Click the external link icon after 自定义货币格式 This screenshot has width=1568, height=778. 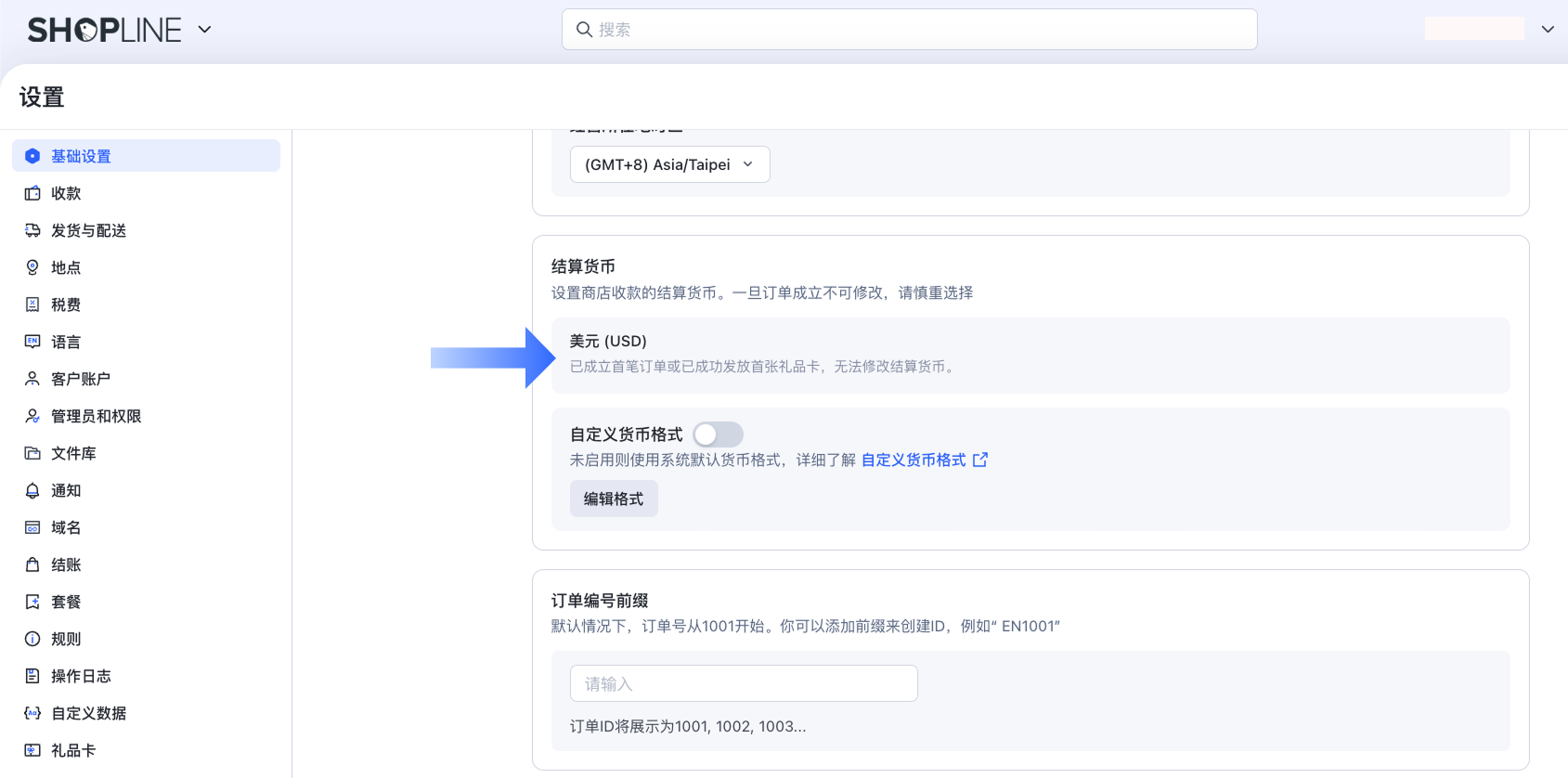(x=980, y=460)
